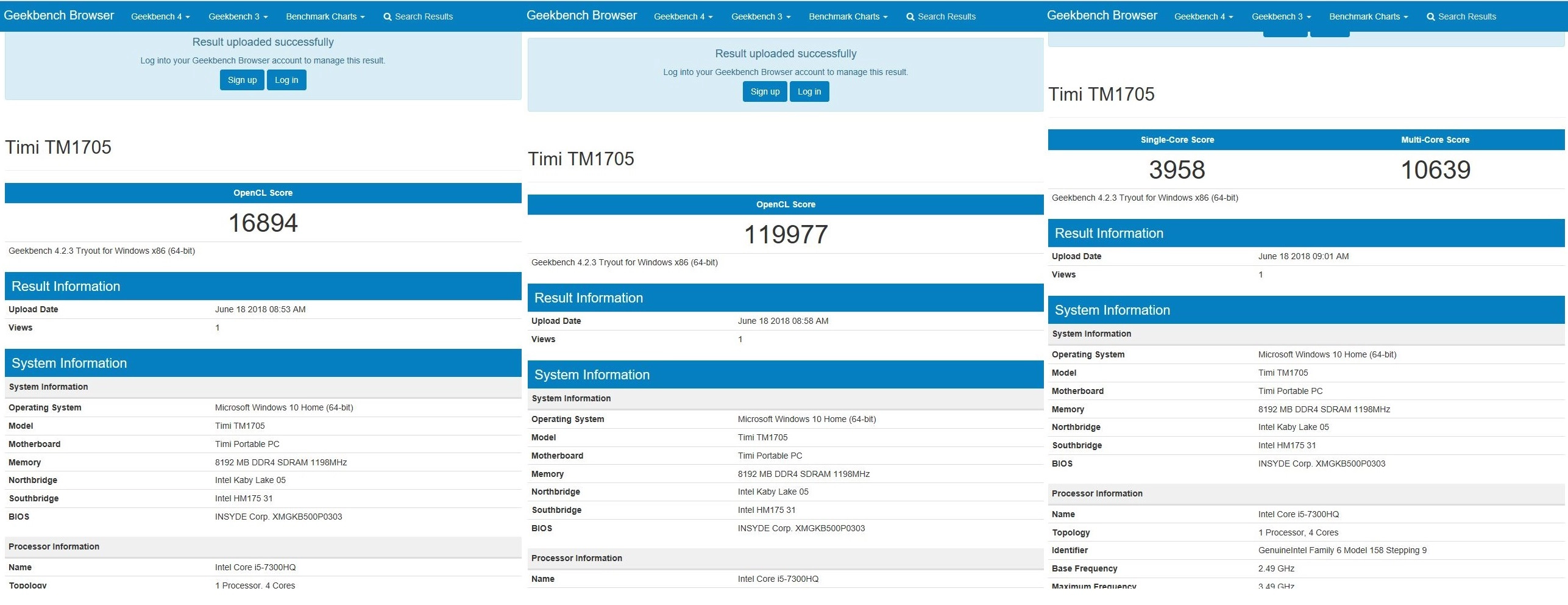The height and width of the screenshot is (605, 1568).
Task: Click Log in on the 16894 score page
Action: [286, 80]
